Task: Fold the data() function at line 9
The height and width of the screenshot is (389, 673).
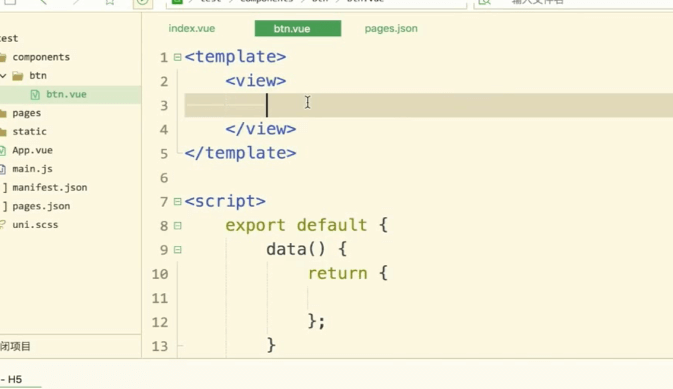Action: coord(177,249)
